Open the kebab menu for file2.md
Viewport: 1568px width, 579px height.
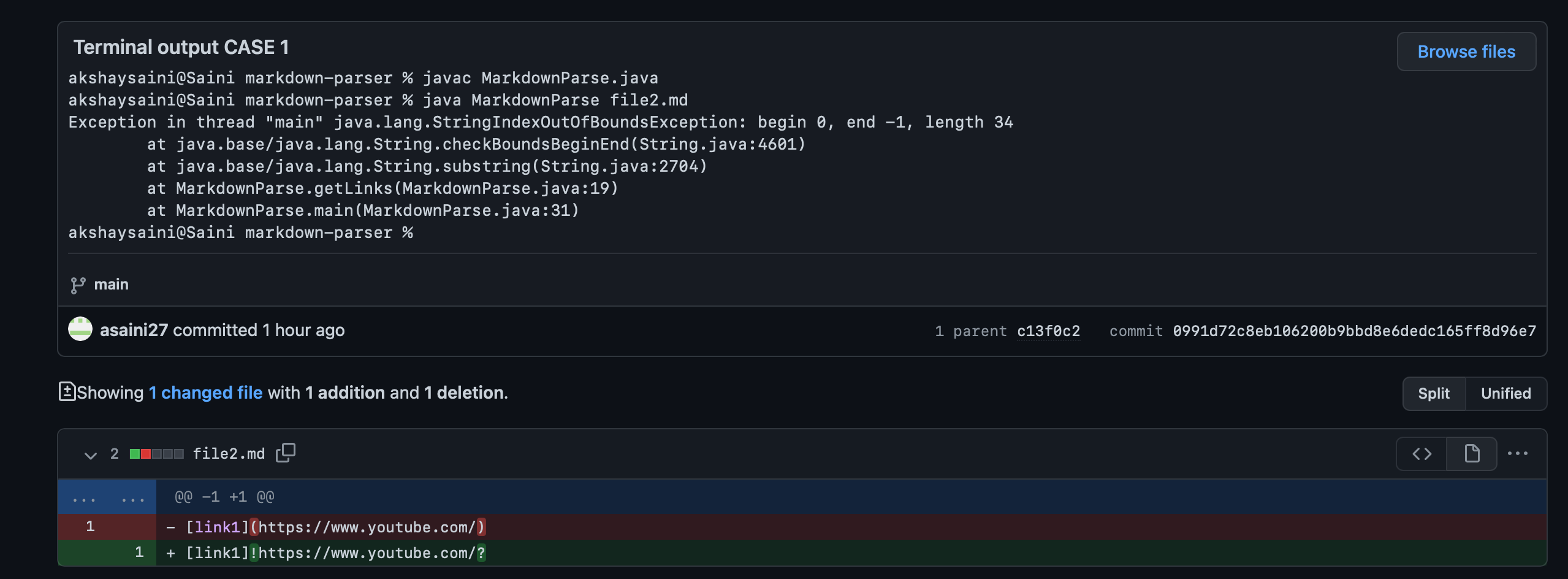point(1518,453)
